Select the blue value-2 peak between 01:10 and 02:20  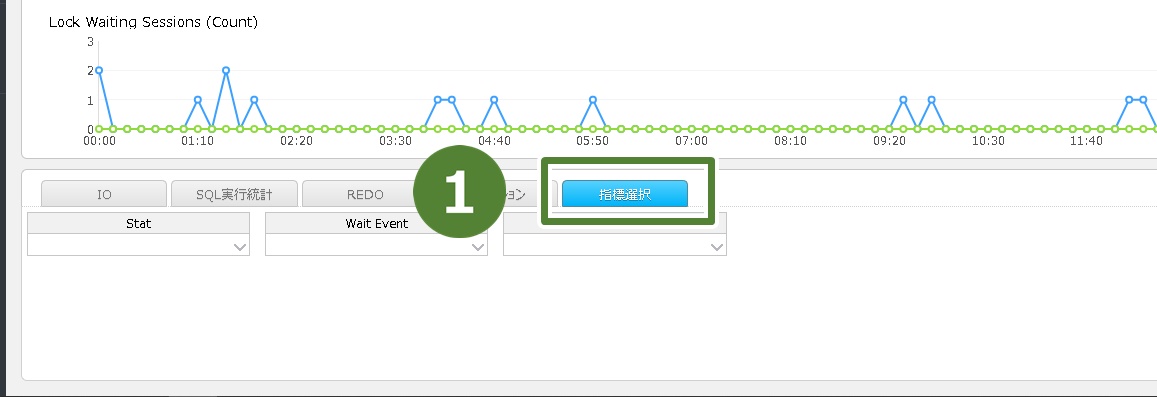coord(226,70)
